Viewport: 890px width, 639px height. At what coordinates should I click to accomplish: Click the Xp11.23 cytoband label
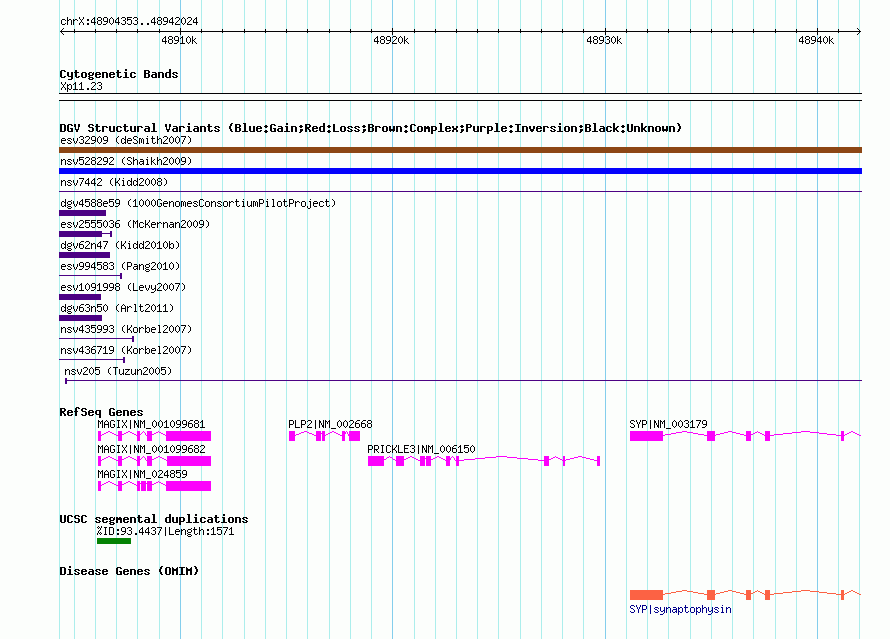tap(81, 86)
